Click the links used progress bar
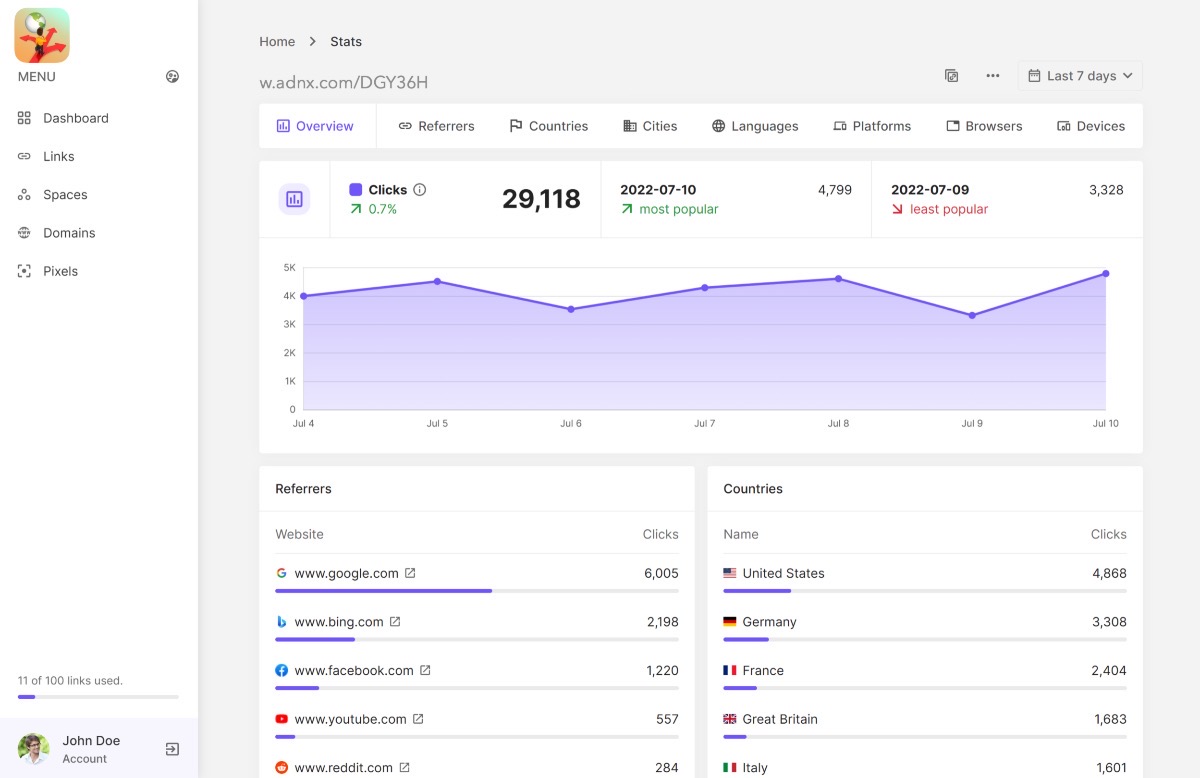Viewport: 1200px width, 778px height. coord(98,697)
